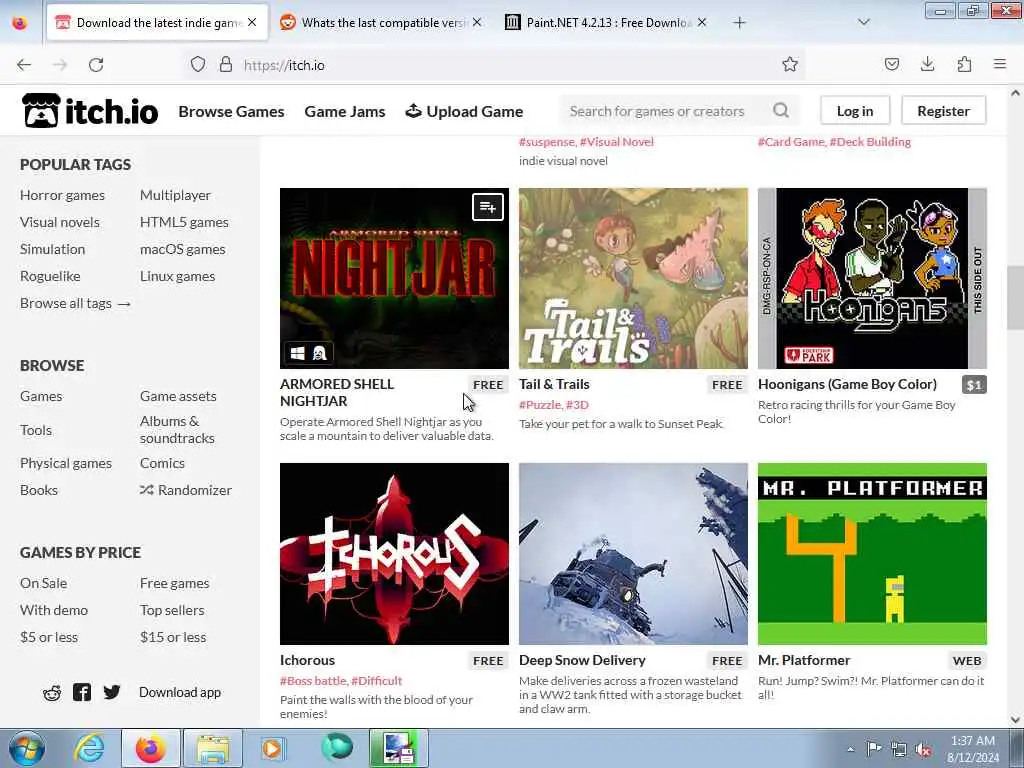Open the ARMORED SHELL NIGHTJAR title link
Image resolution: width=1024 pixels, height=768 pixels.
[x=337, y=392]
